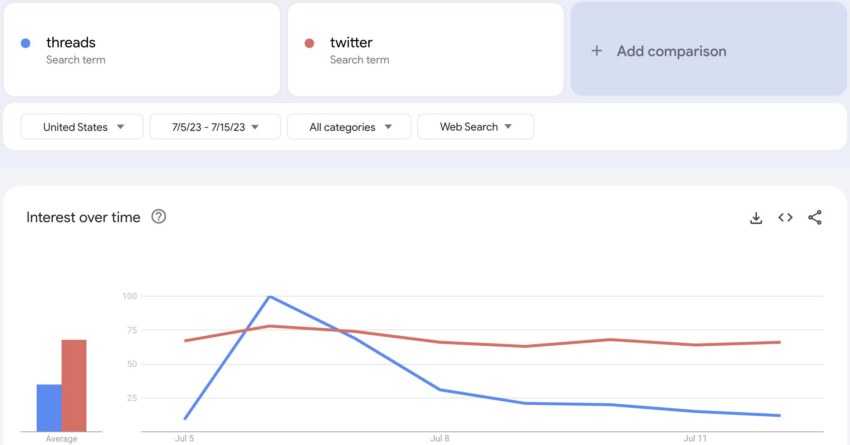Edit the twitter search term
This screenshot has height=445, width=850.
pyautogui.click(x=352, y=43)
